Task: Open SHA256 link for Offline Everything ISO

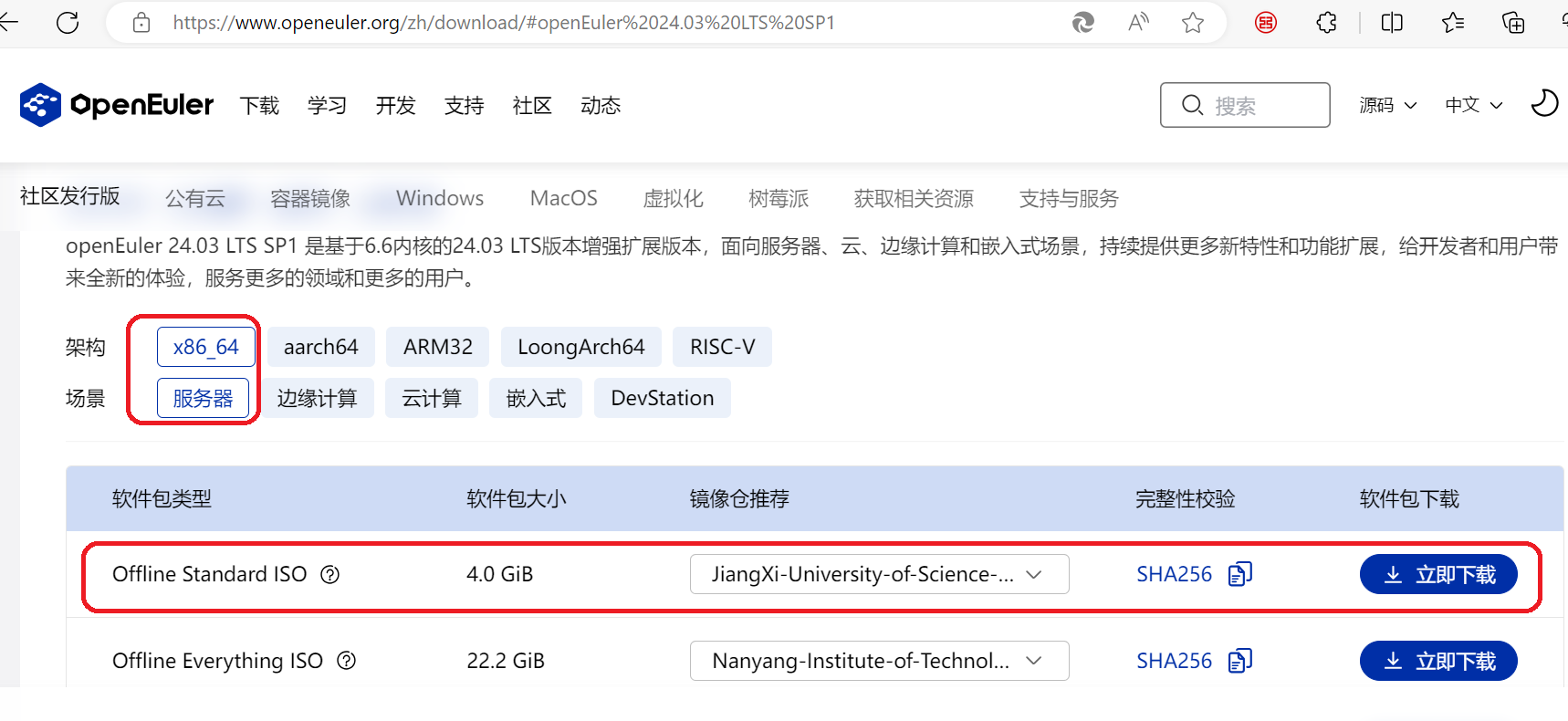Action: pos(1174,661)
